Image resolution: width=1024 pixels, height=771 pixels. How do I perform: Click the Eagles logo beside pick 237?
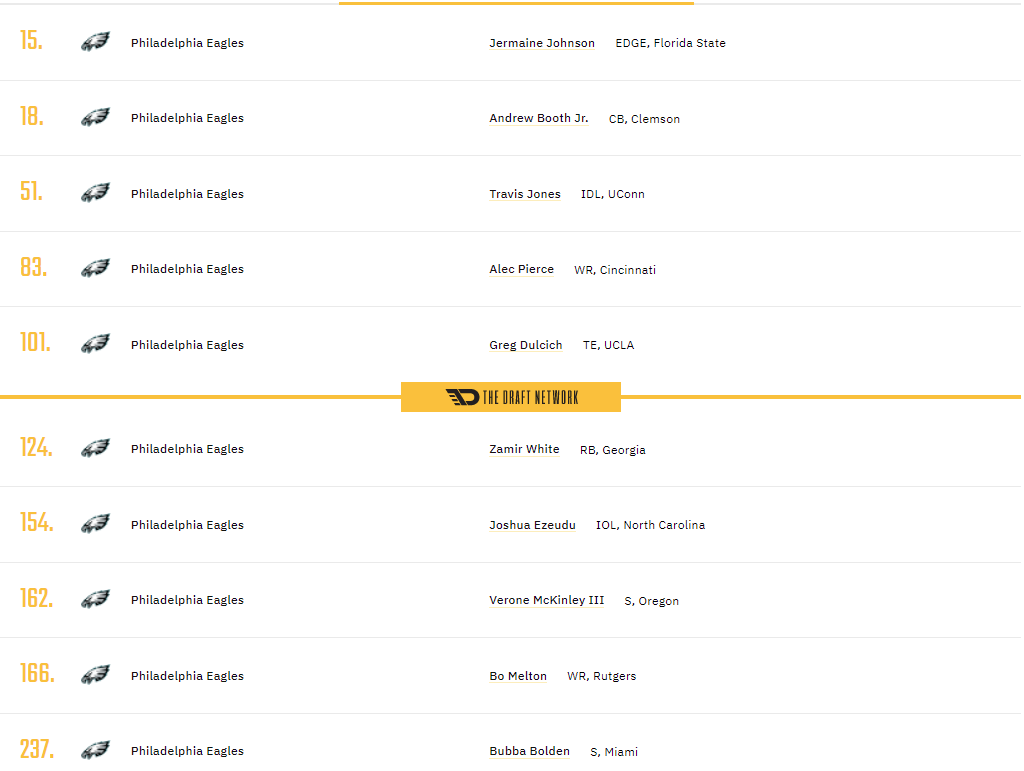click(95, 750)
